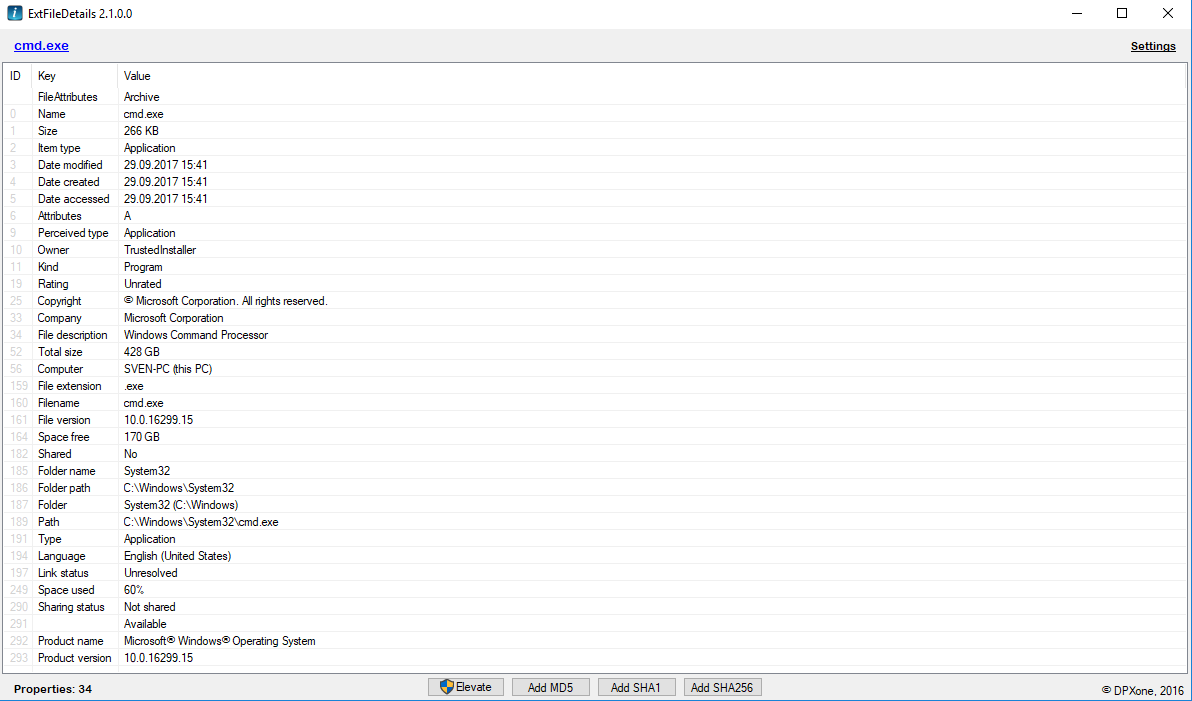Screen dimensions: 1192x701
Task: Select the Product name value
Action: (x=219, y=641)
